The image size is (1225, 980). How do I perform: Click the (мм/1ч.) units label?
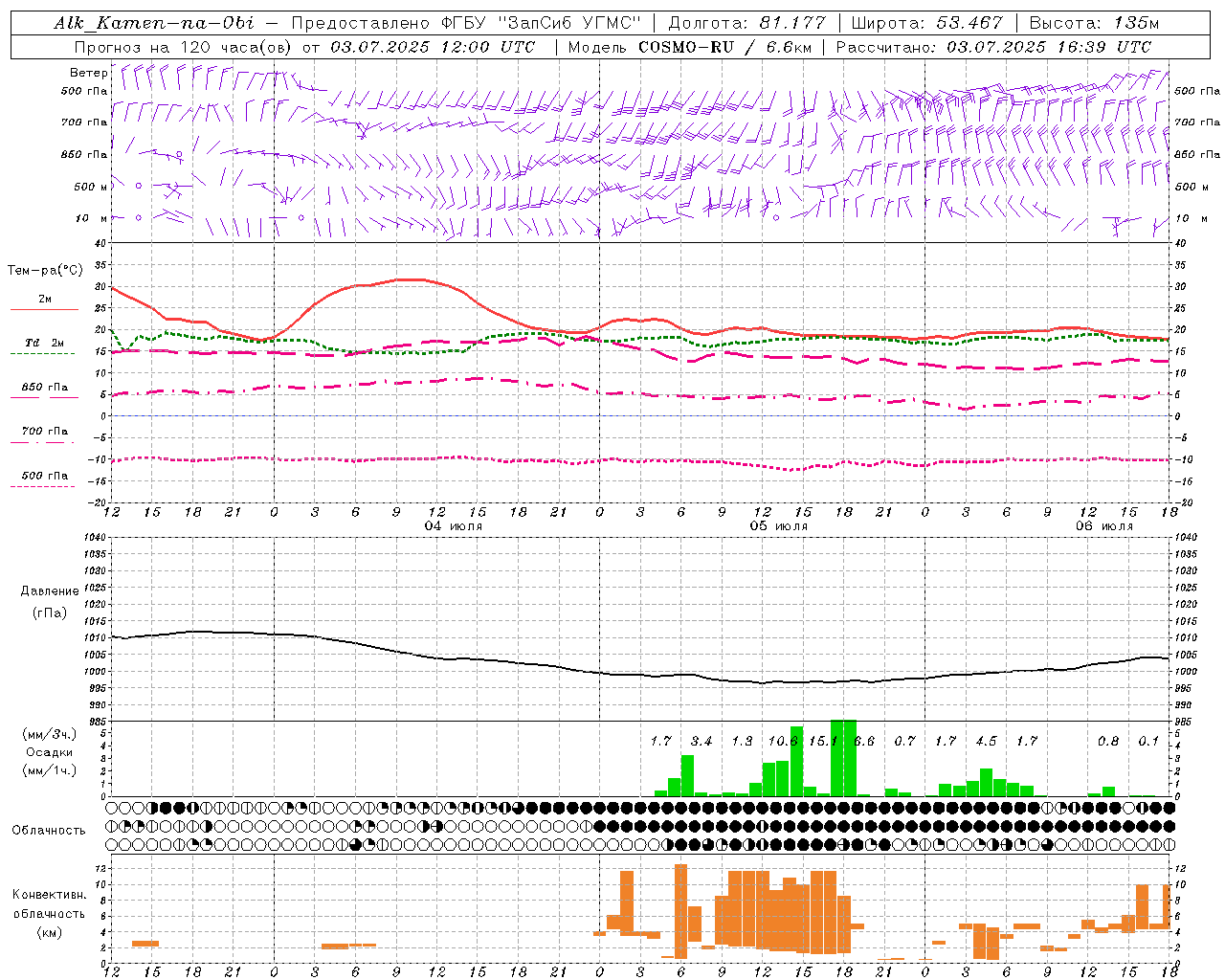click(x=50, y=770)
